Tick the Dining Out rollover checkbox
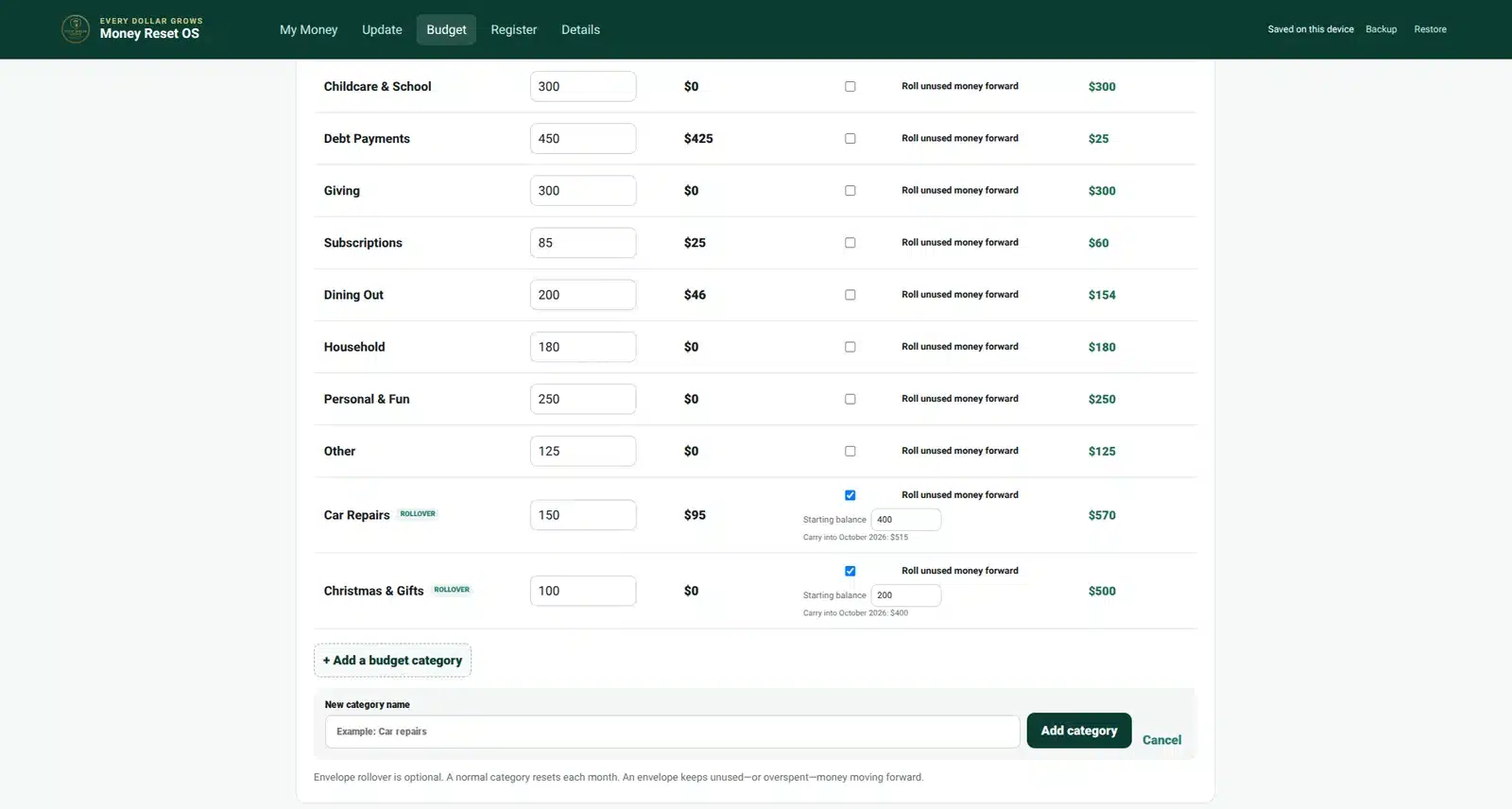This screenshot has height=809, width=1512. point(850,295)
